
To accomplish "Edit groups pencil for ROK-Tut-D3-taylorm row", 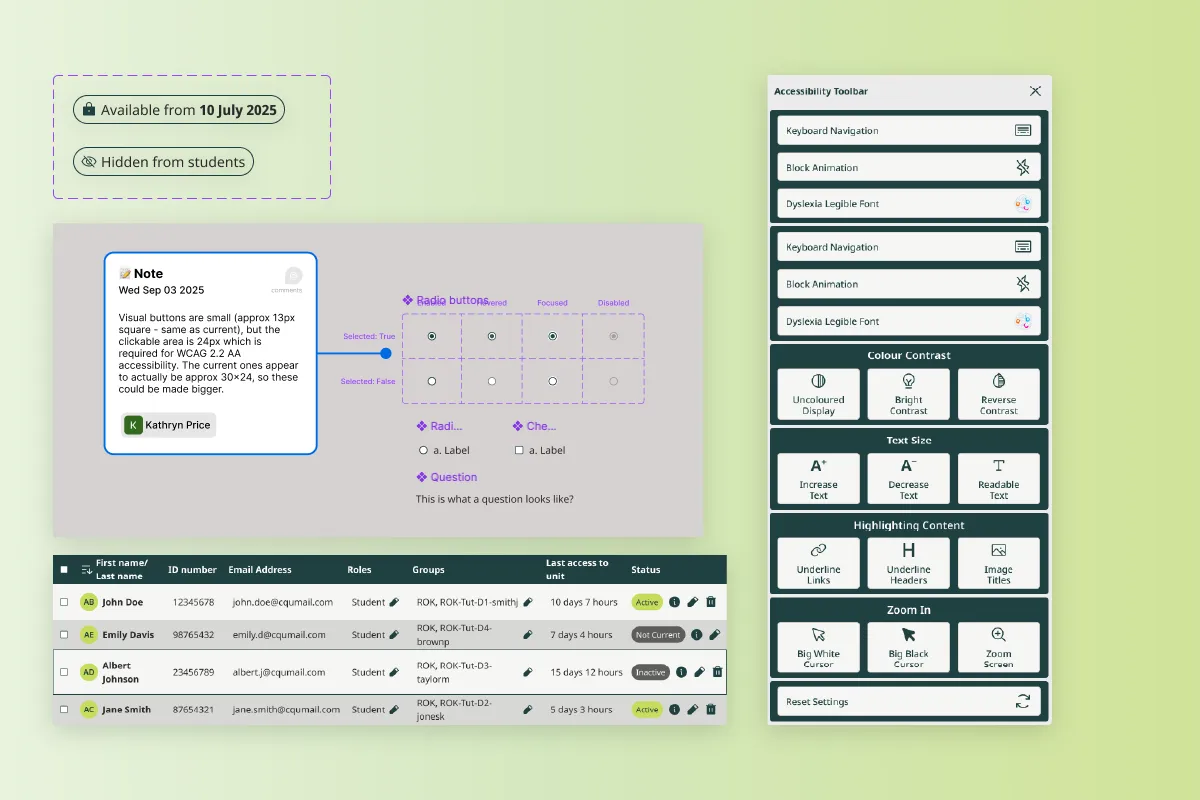I will click(528, 672).
